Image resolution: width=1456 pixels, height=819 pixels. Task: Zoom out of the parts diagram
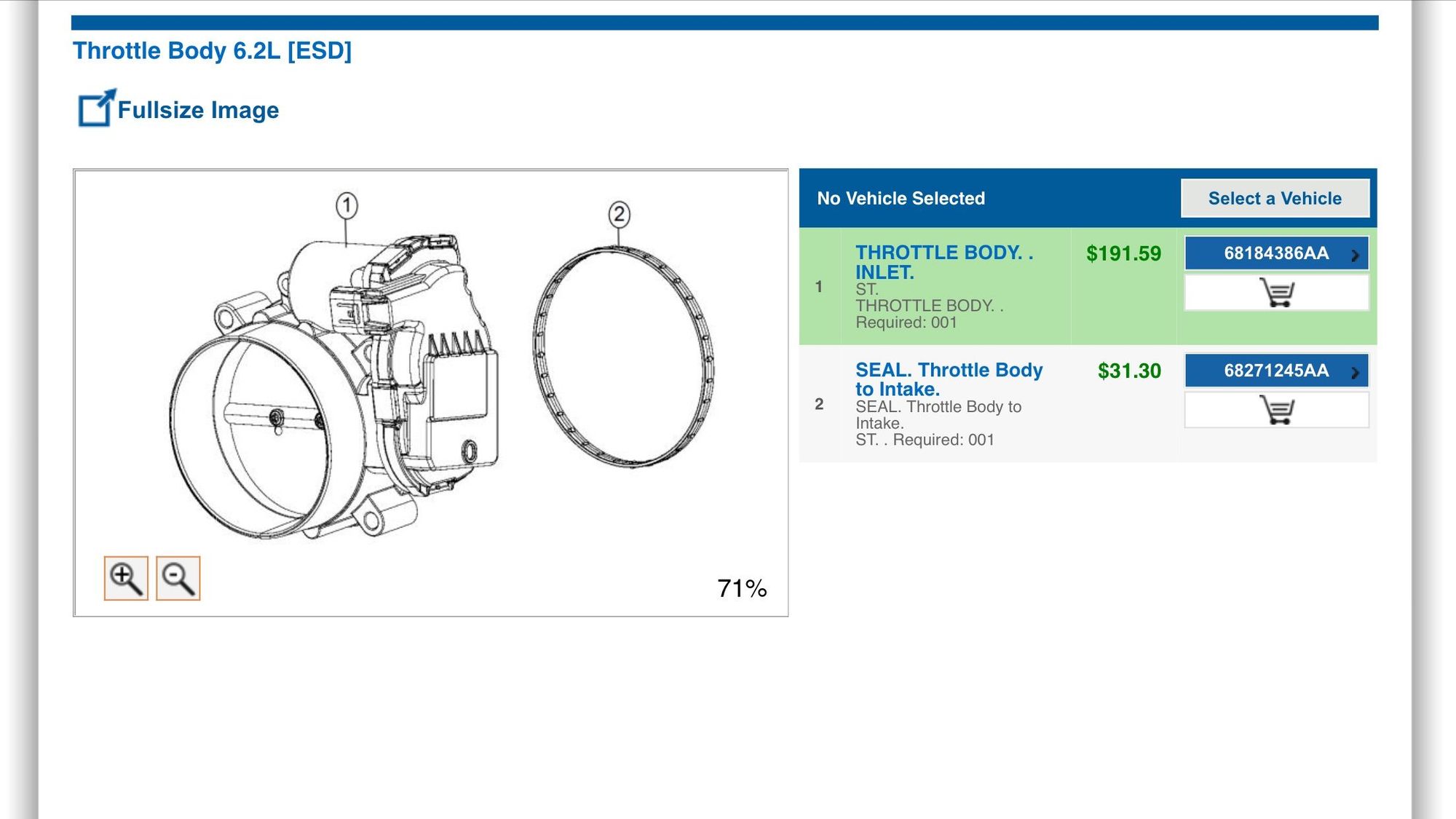178,579
